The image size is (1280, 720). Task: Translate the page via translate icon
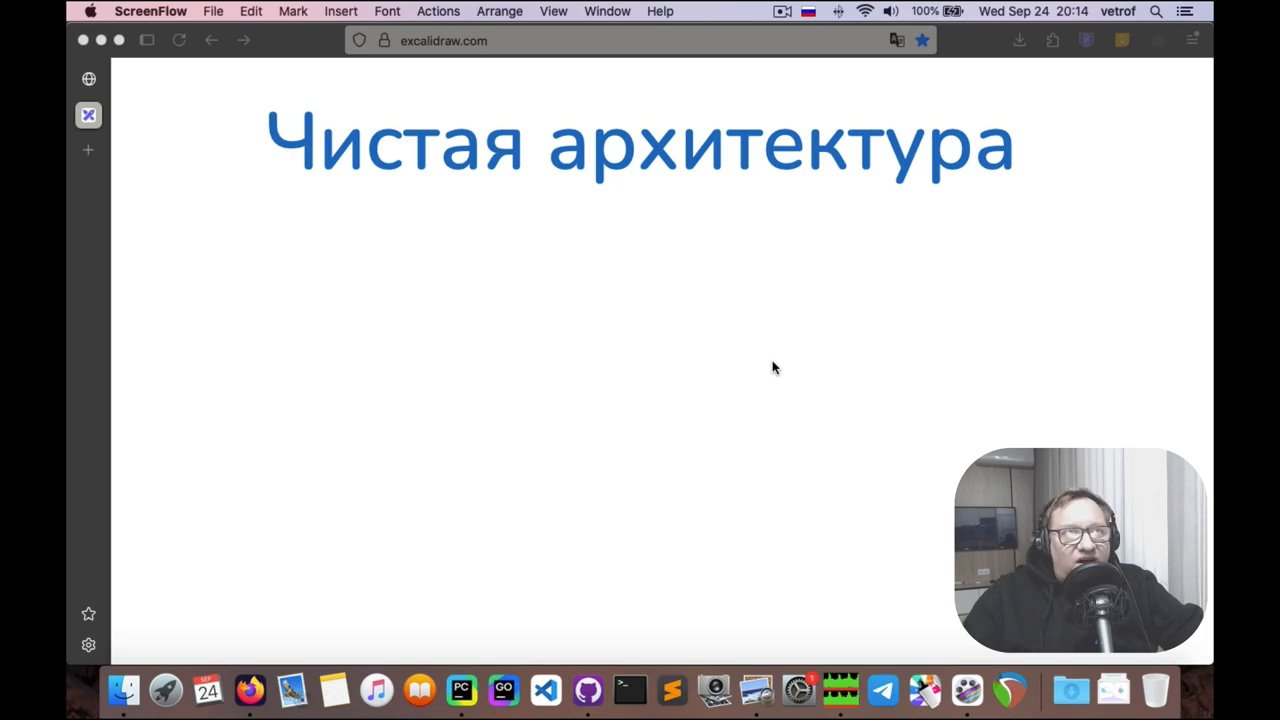point(897,40)
